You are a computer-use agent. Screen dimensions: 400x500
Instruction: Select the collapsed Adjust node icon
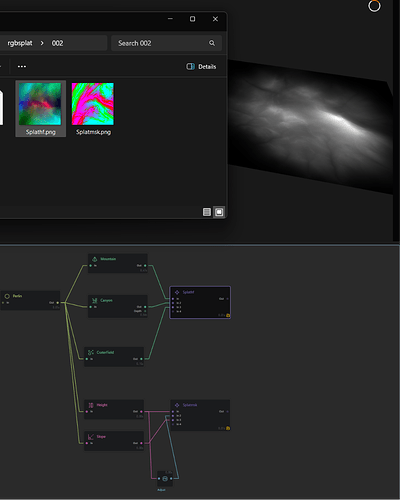pyautogui.click(x=165, y=479)
